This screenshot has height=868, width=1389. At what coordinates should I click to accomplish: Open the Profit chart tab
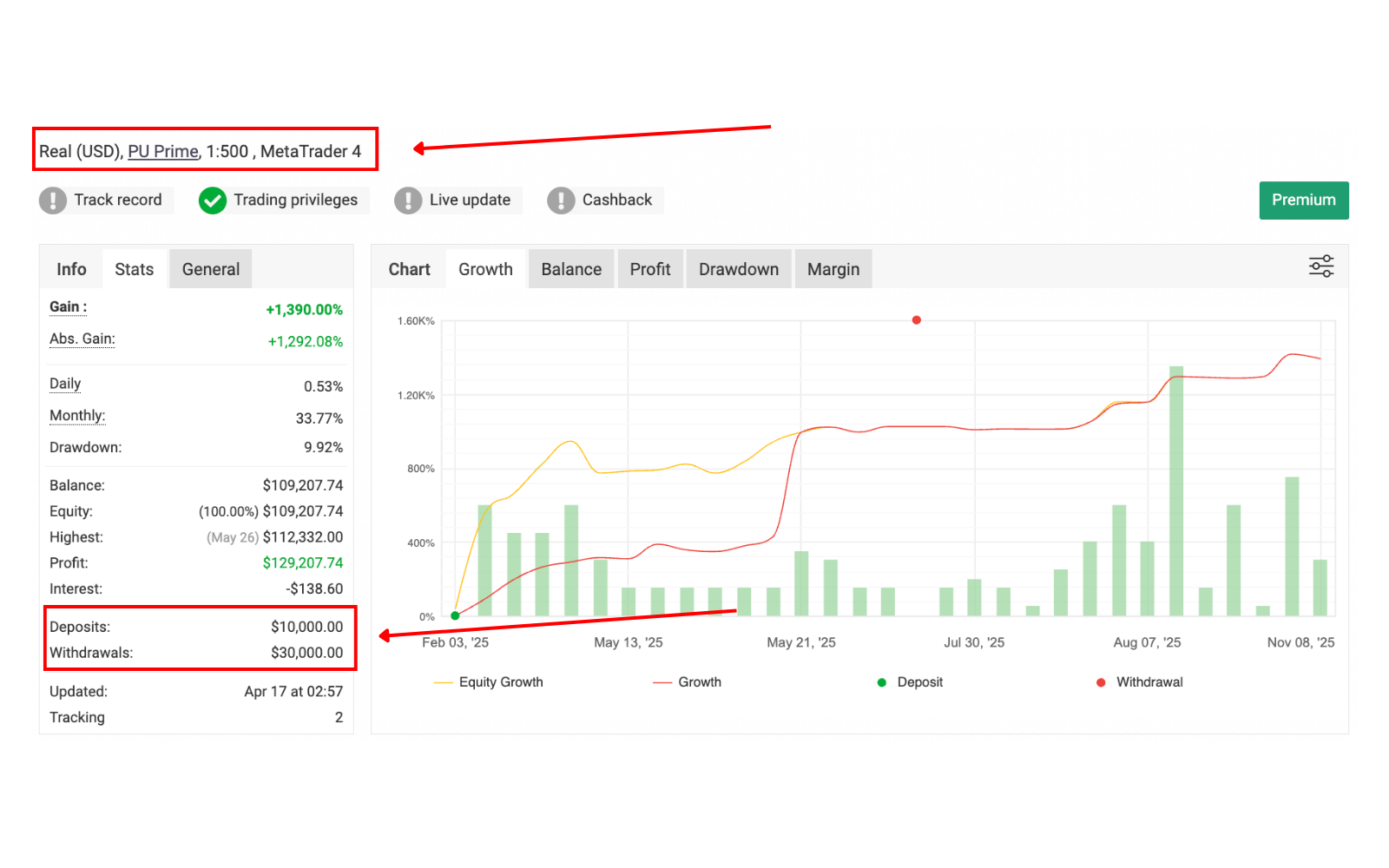(650, 269)
